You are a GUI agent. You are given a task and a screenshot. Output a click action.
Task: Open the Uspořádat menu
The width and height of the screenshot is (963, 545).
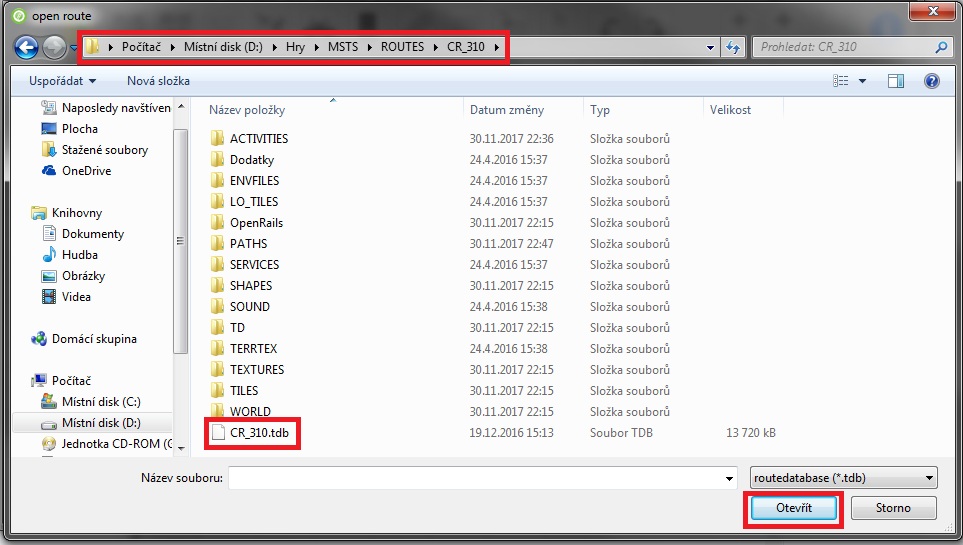tap(63, 81)
